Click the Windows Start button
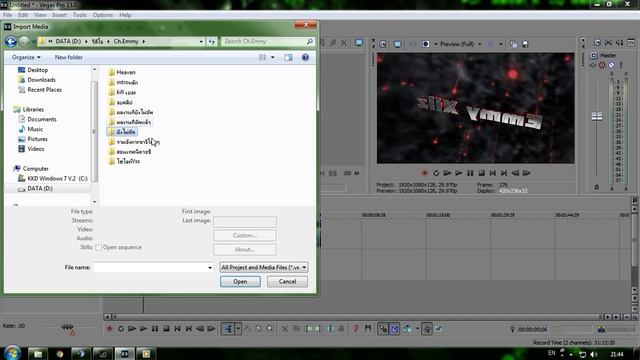This screenshot has height=360, width=640. point(12,353)
